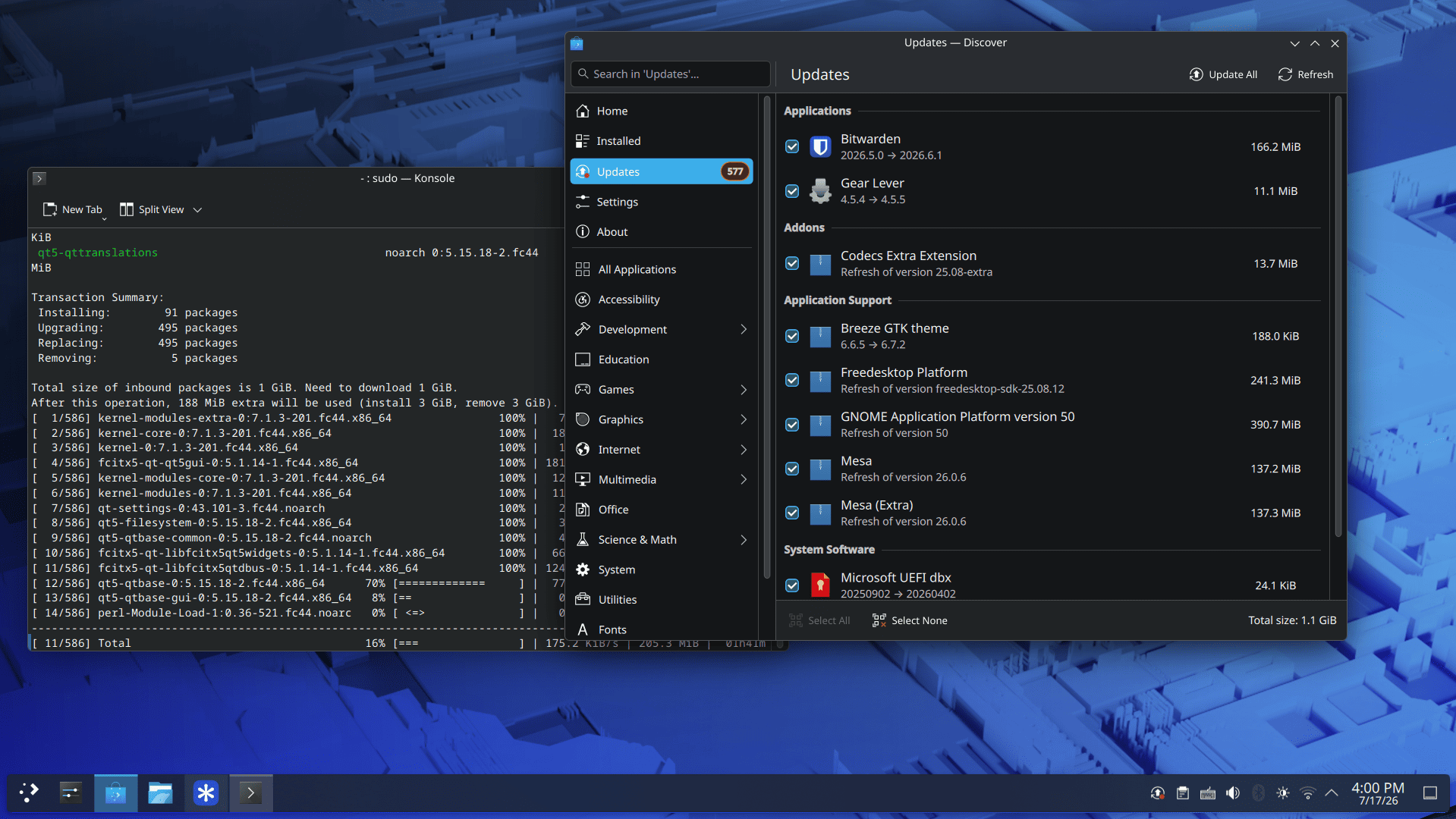Click the Select All button
Image resolution: width=1456 pixels, height=819 pixels.
click(819, 620)
